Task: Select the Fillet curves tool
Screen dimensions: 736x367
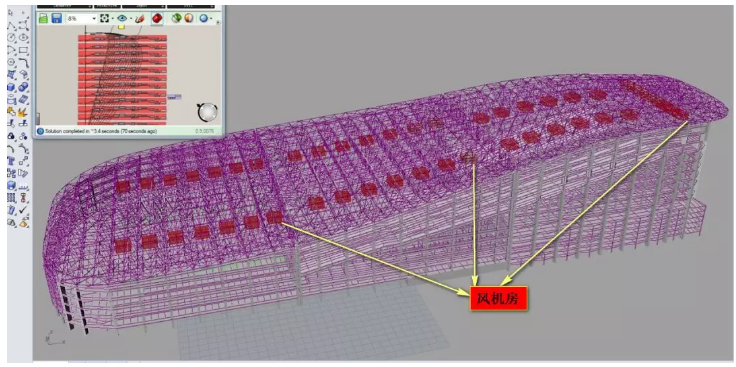Action: [x=23, y=62]
